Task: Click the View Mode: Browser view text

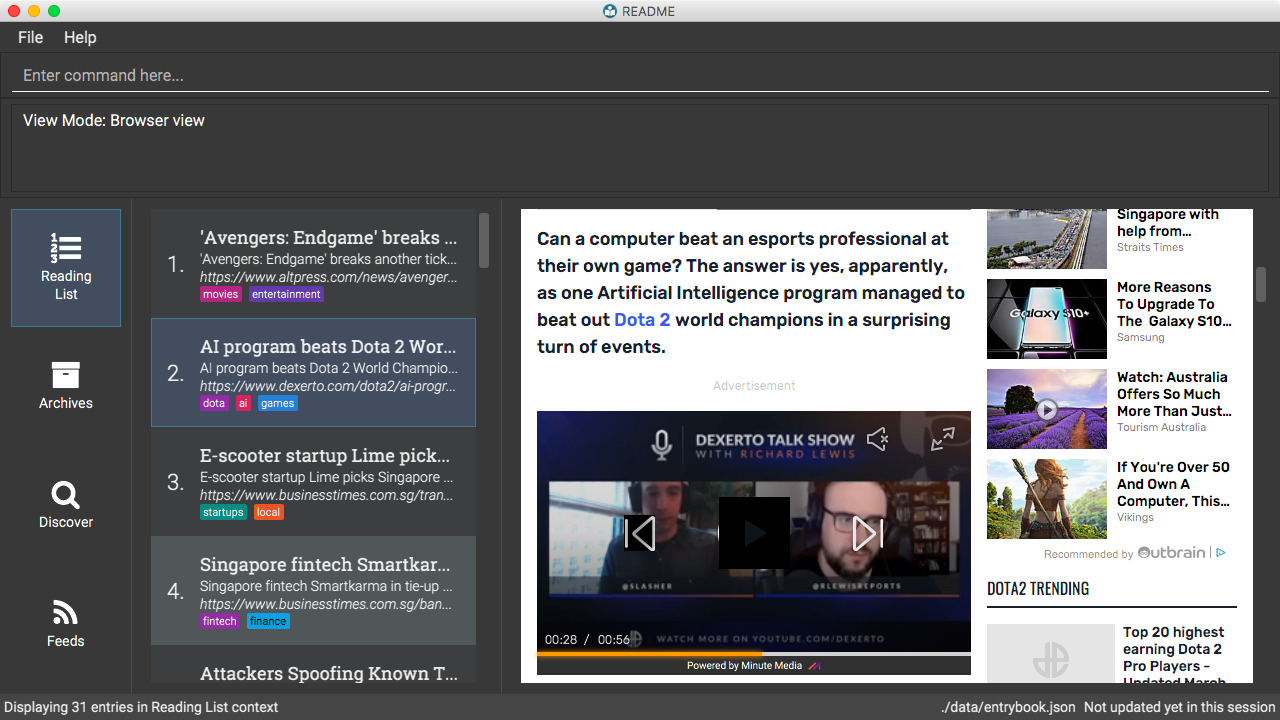Action: [x=114, y=120]
